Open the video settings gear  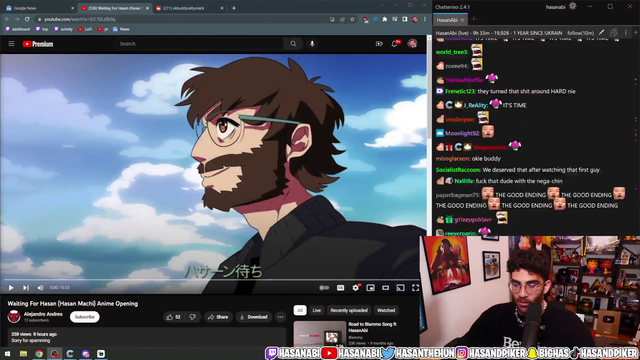[x=356, y=288]
